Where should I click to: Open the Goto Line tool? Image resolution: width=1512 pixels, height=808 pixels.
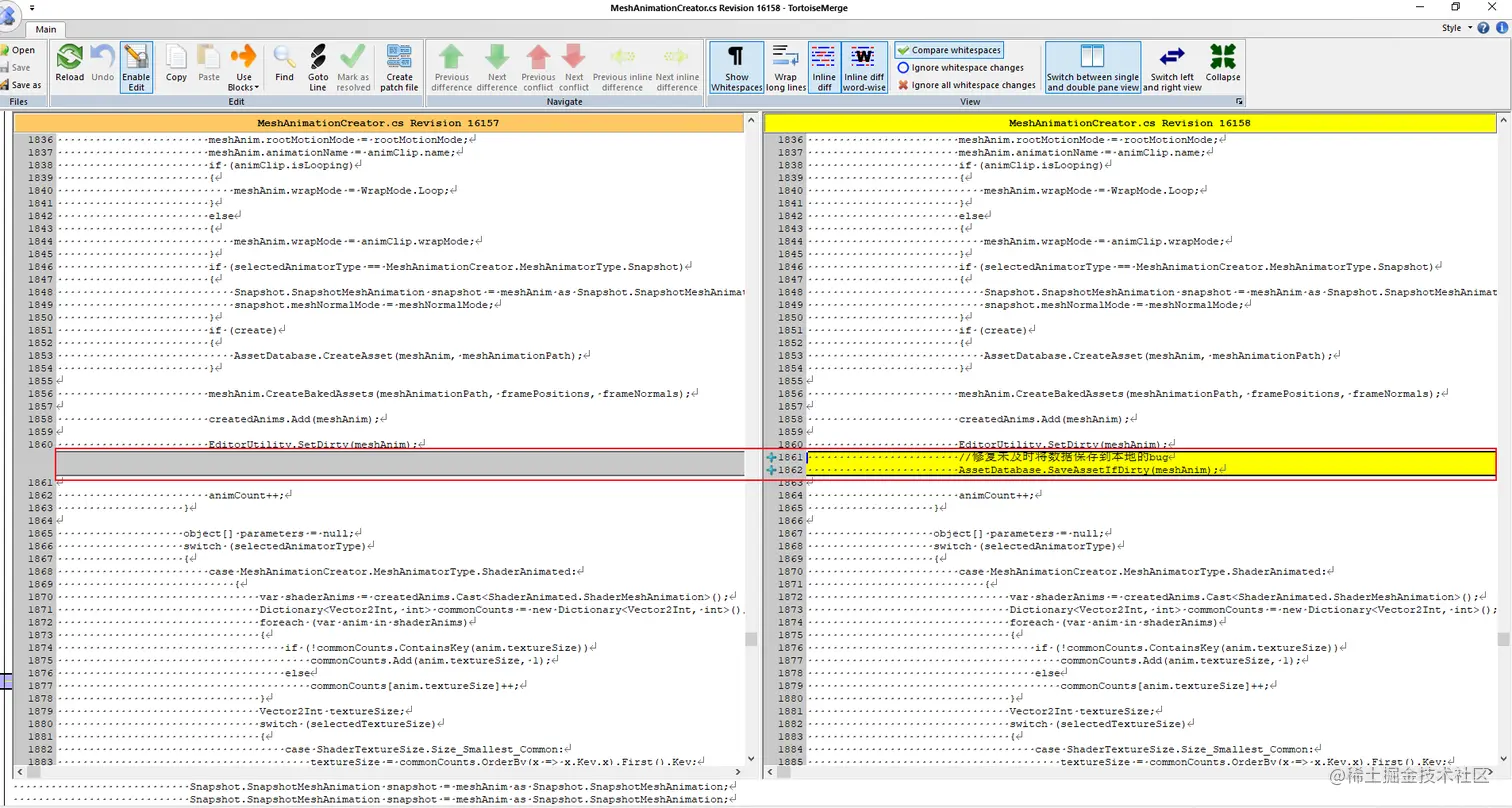pyautogui.click(x=317, y=66)
